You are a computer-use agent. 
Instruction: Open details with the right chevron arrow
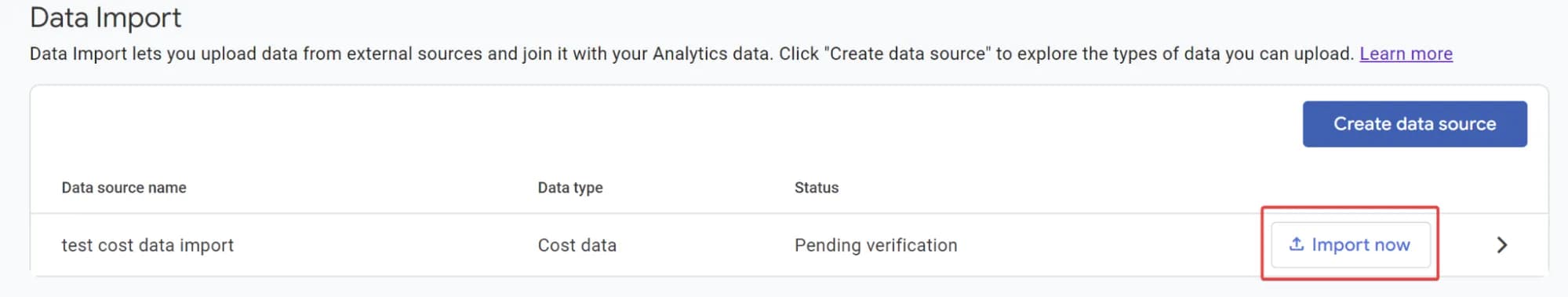(x=1501, y=245)
